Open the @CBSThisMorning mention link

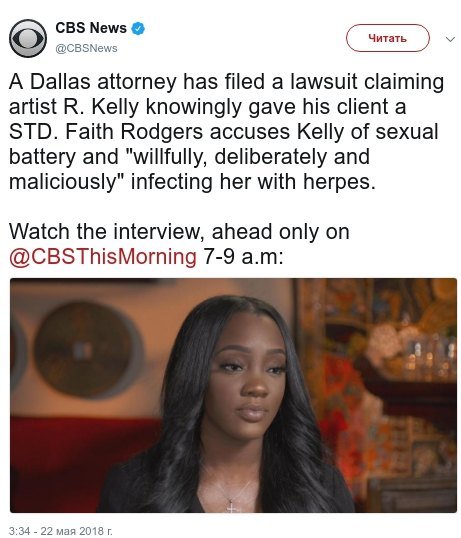(103, 257)
